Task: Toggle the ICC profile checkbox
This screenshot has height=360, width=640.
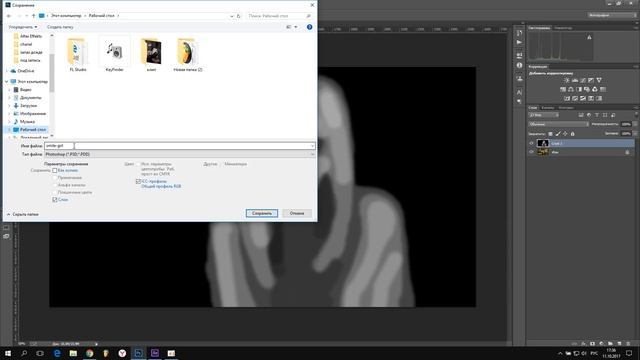Action: pyautogui.click(x=138, y=181)
